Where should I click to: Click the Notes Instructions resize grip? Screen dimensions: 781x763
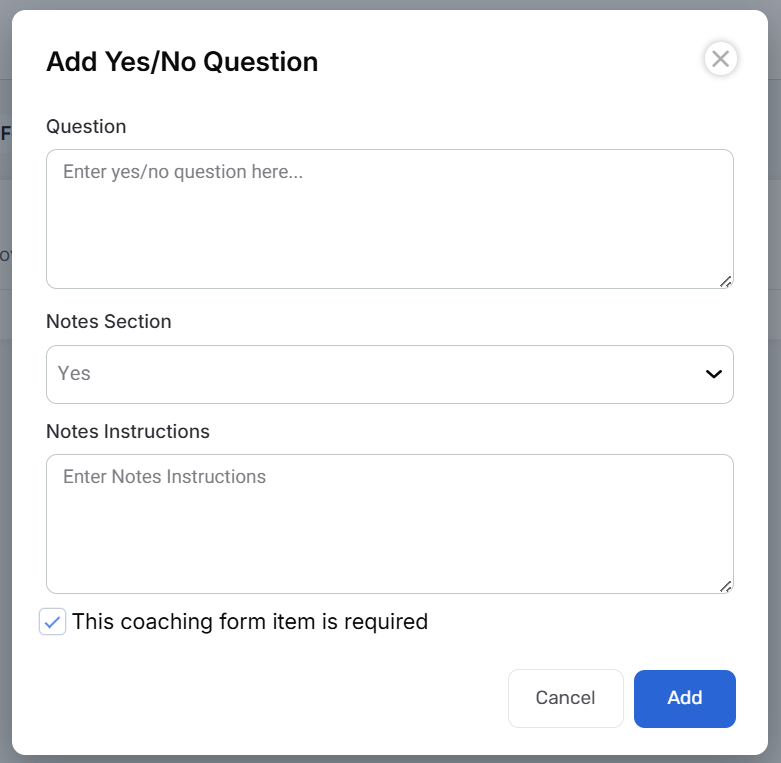coord(726,586)
